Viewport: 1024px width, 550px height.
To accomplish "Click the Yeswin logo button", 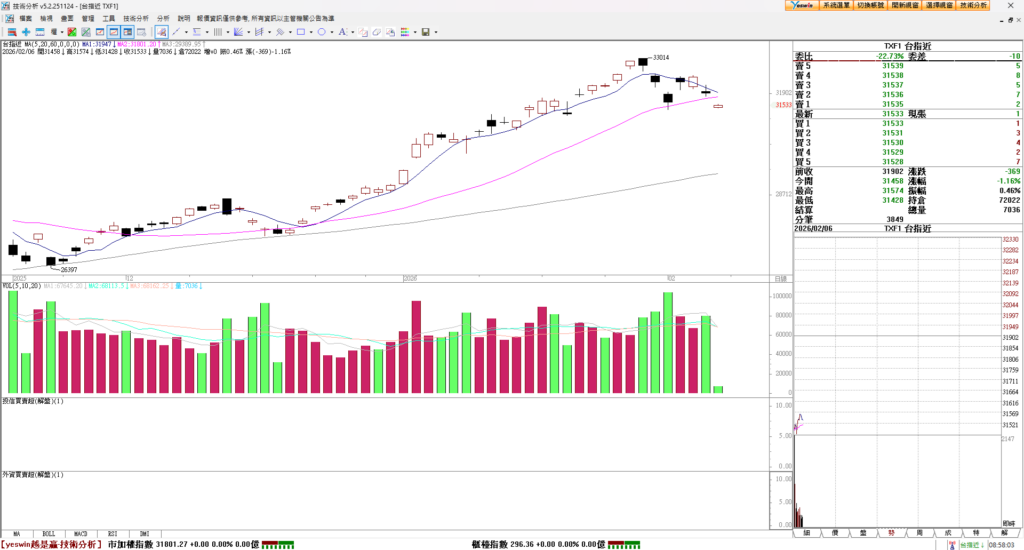I will 800,5.
